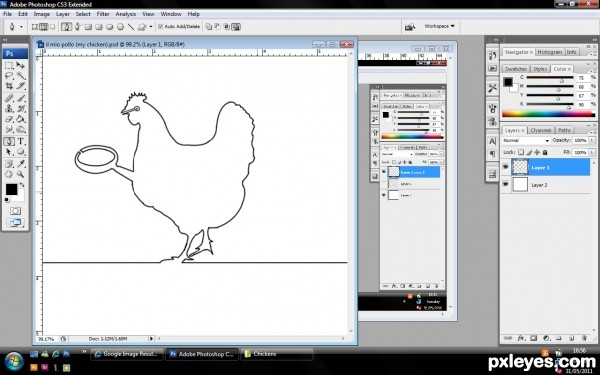Open tool preset picker dropdown arrow
This screenshot has height=375, width=600.
click(21, 27)
